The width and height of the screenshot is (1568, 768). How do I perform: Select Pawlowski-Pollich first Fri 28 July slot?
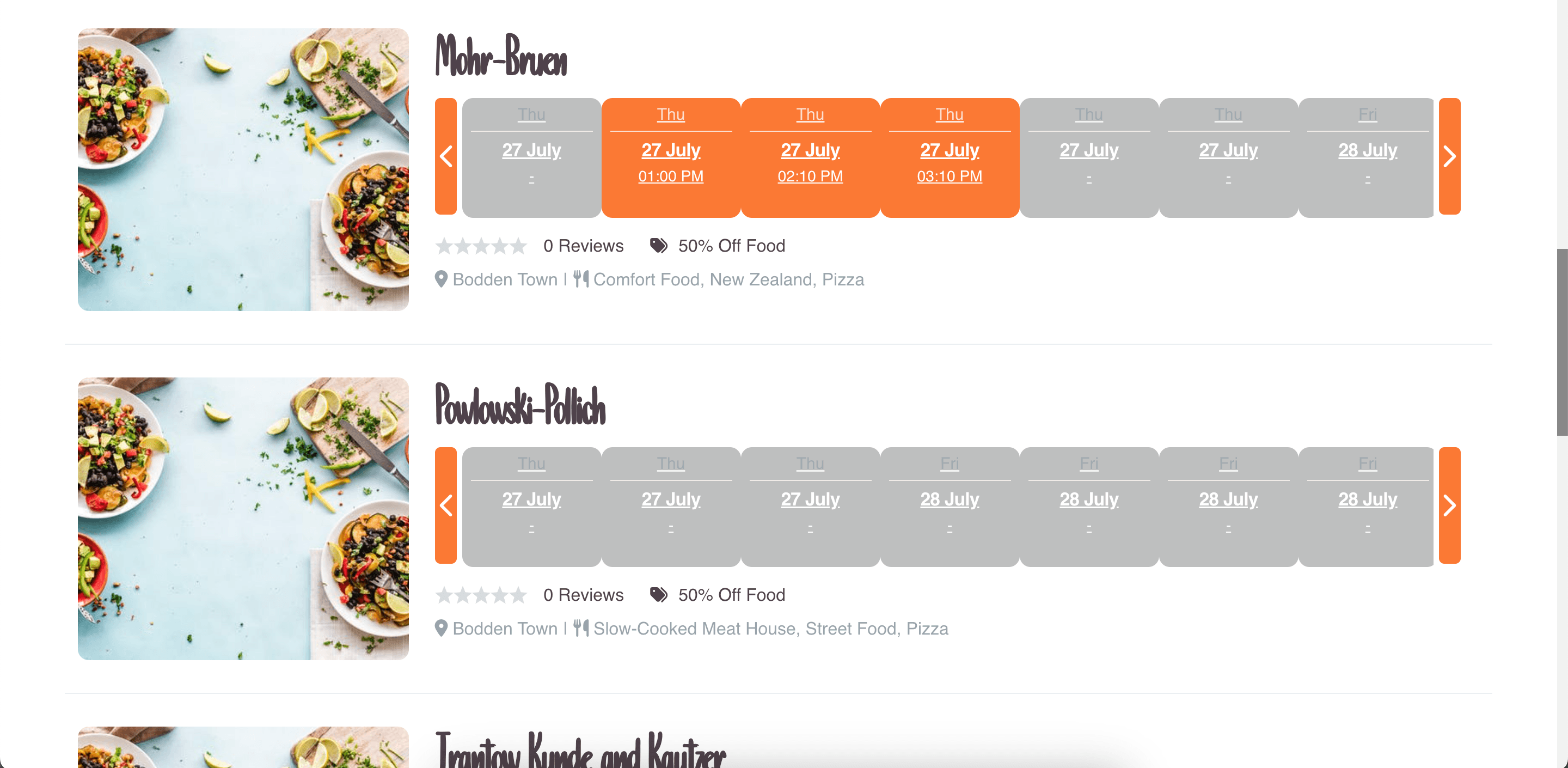coord(950,506)
